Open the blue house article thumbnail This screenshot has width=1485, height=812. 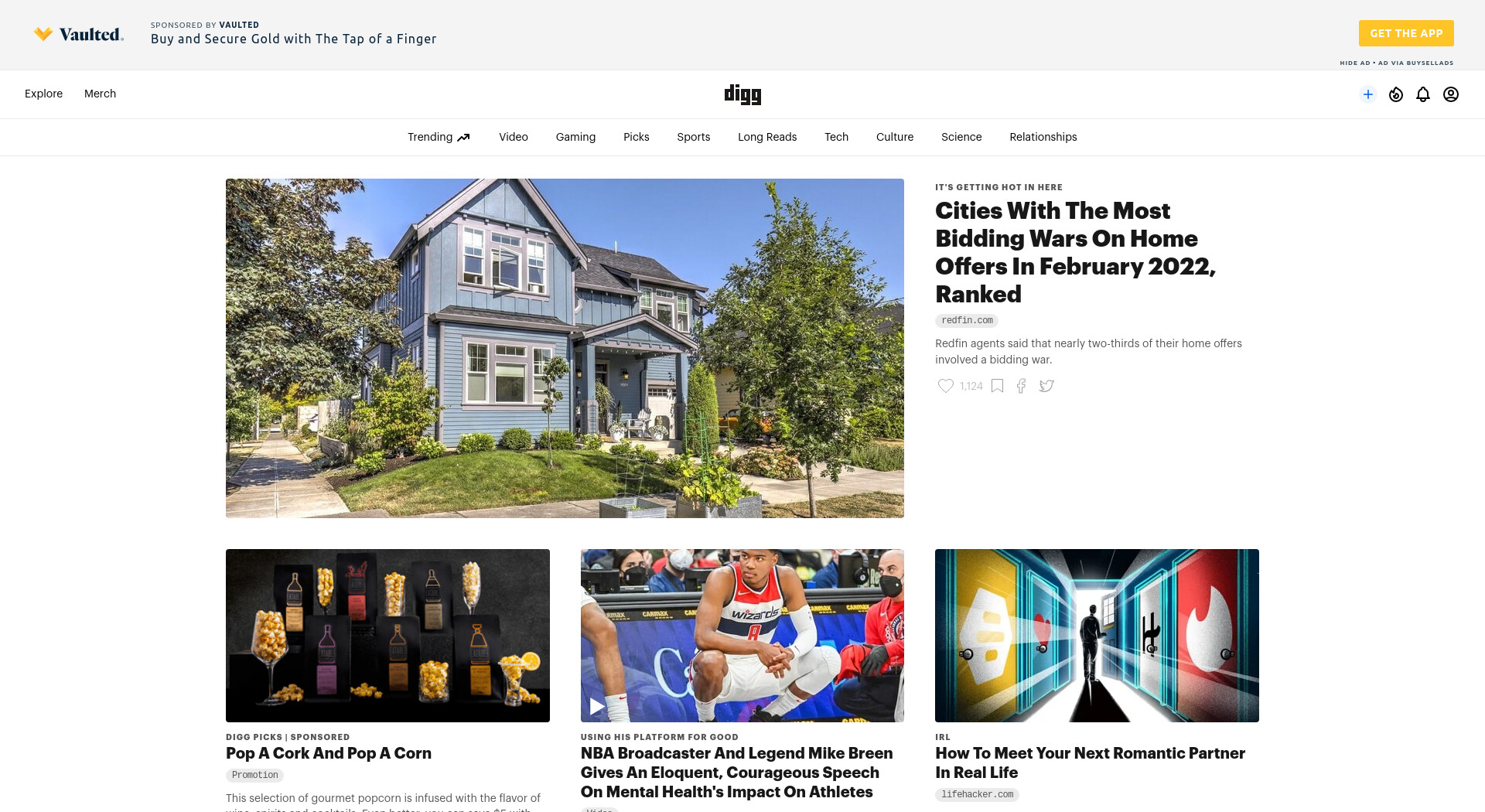point(565,348)
